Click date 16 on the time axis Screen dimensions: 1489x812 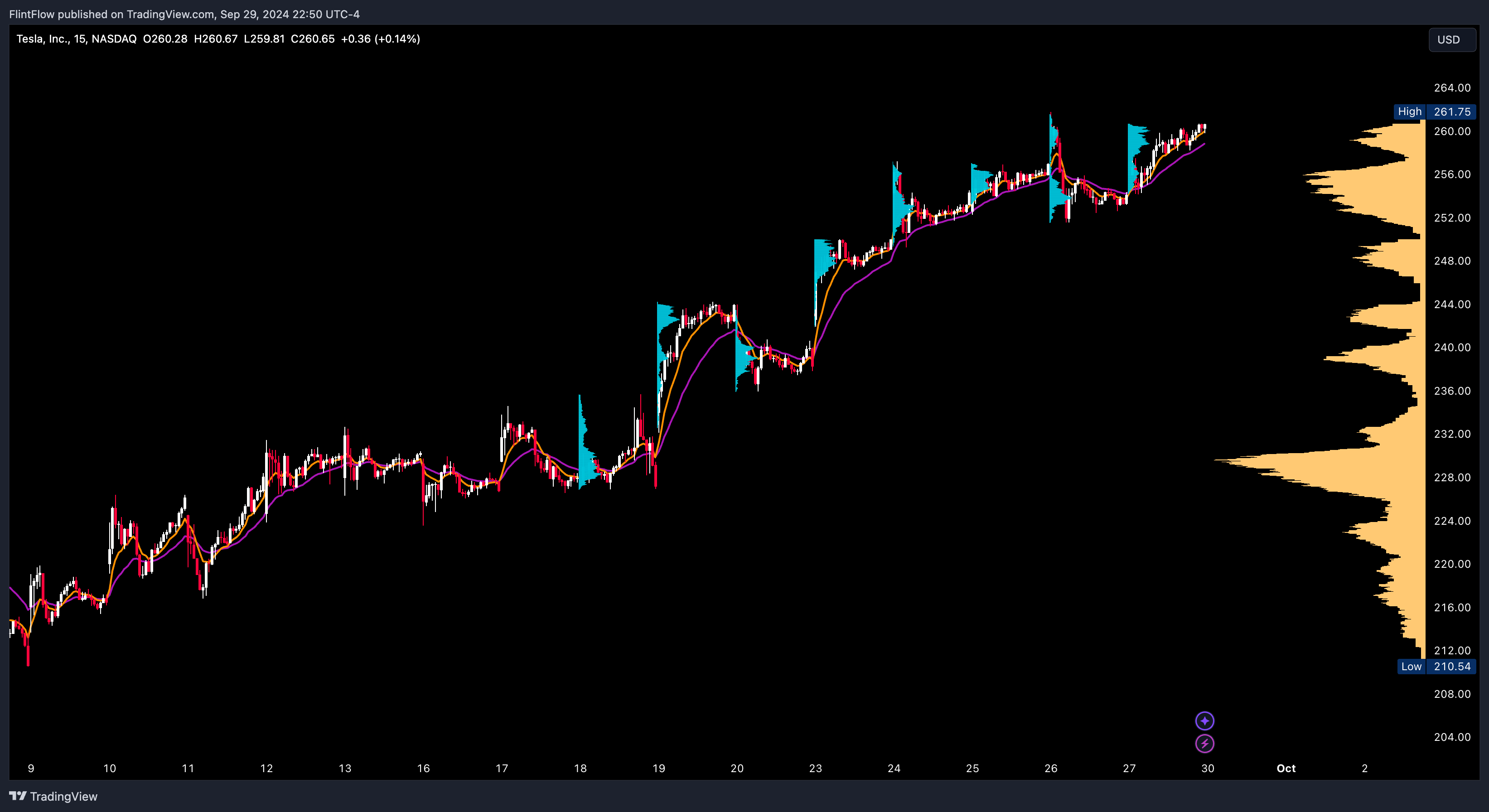click(424, 768)
